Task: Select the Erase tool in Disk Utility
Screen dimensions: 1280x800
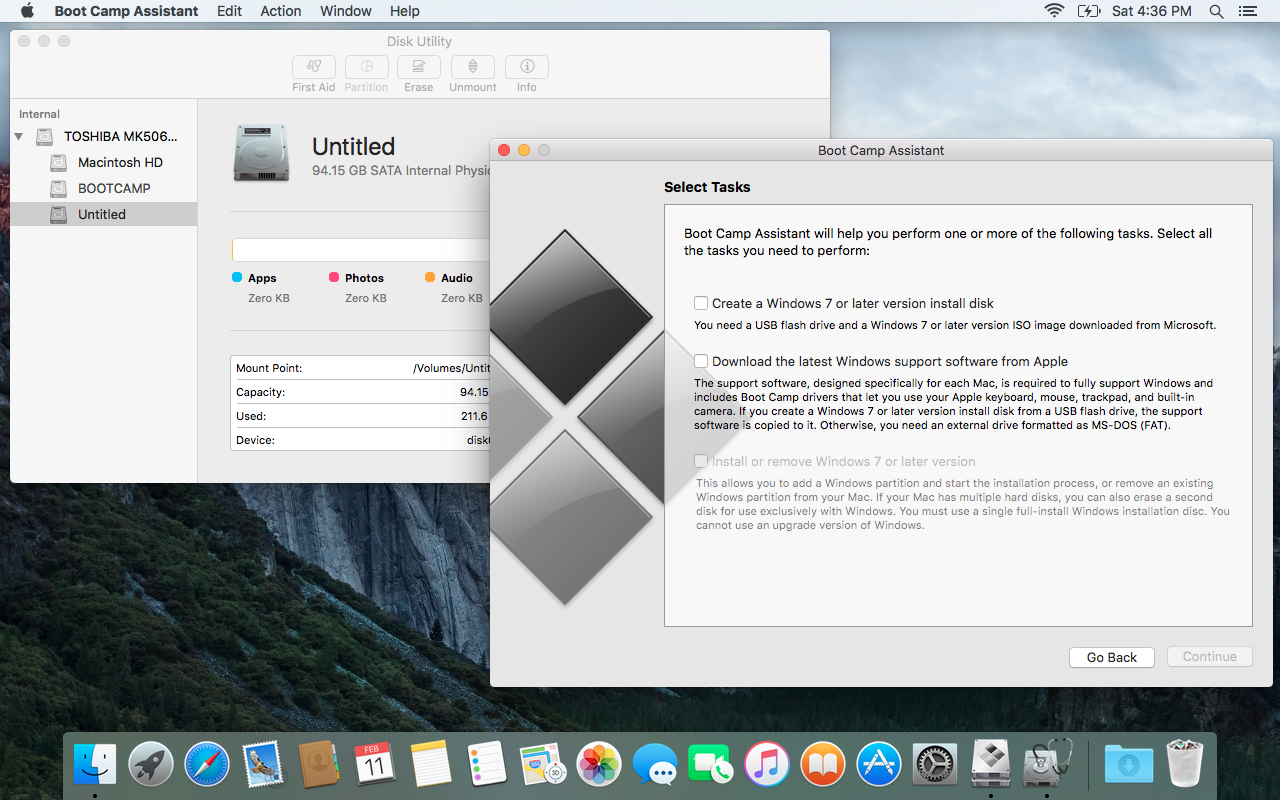Action: [x=418, y=66]
